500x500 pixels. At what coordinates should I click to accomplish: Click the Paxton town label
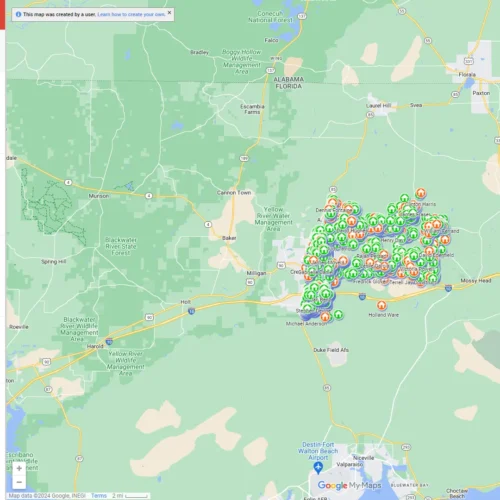pos(481,93)
